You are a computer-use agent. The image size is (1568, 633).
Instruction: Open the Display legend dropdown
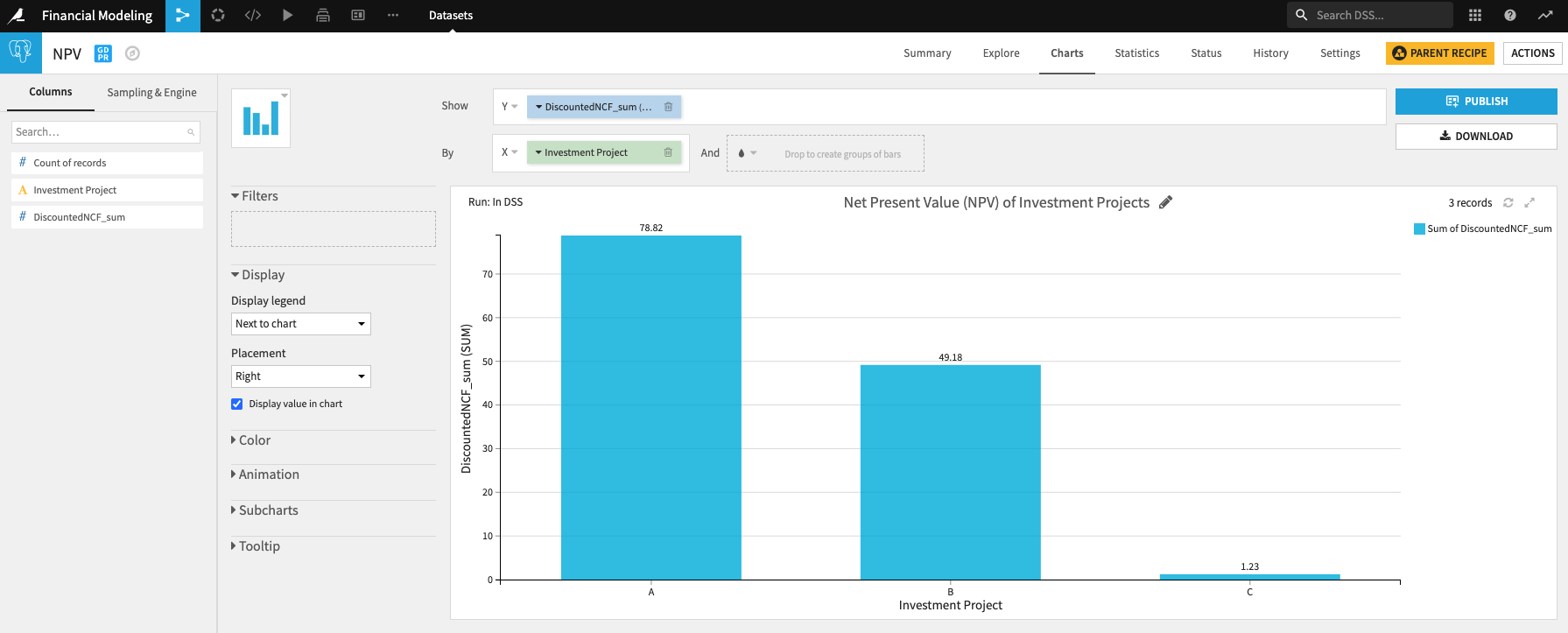[x=301, y=324]
